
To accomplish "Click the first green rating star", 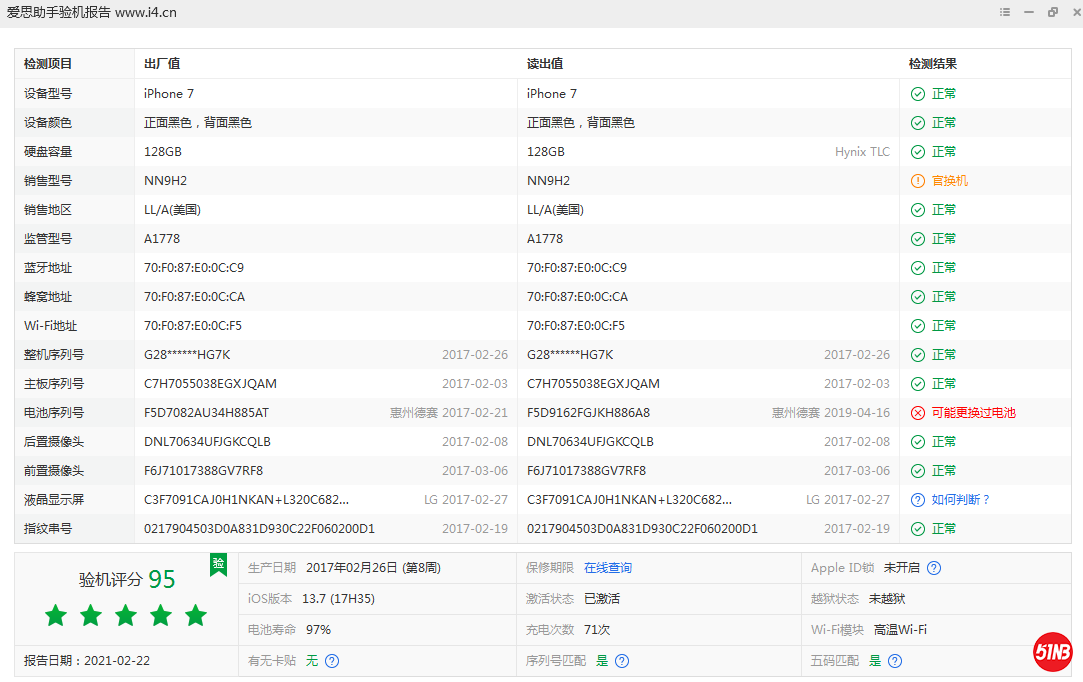I will point(56,615).
